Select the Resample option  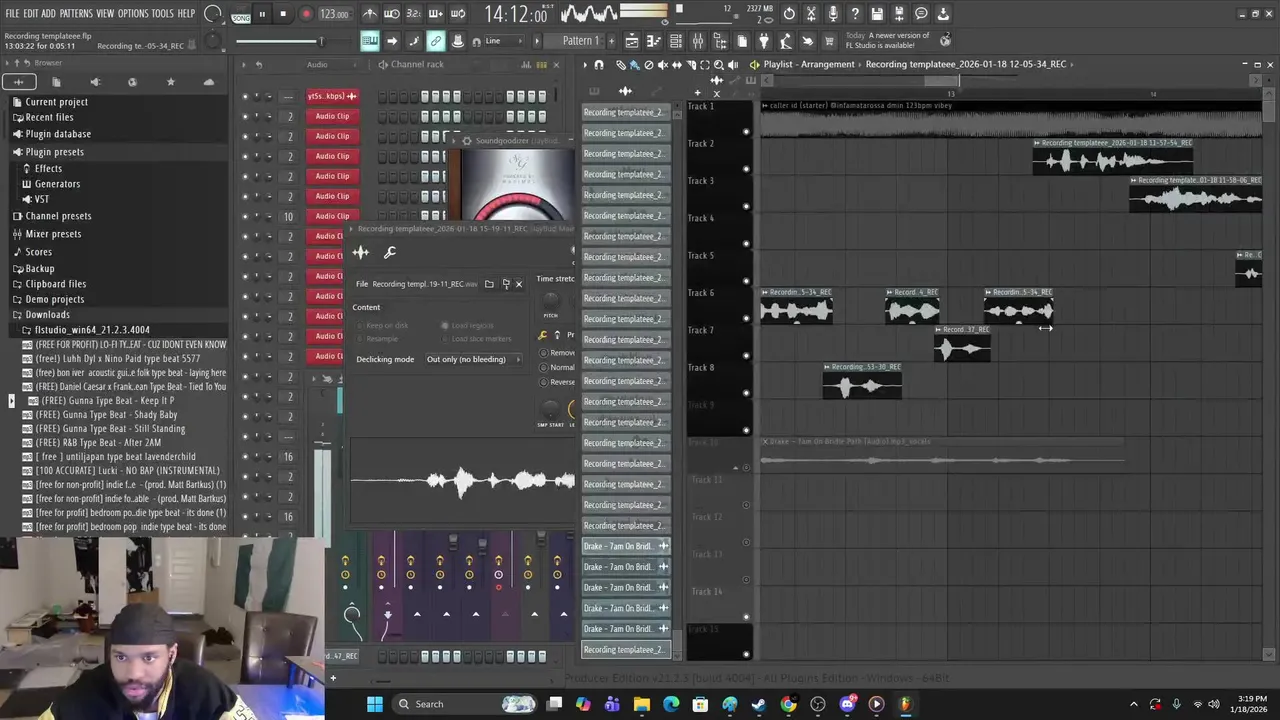click(x=378, y=339)
